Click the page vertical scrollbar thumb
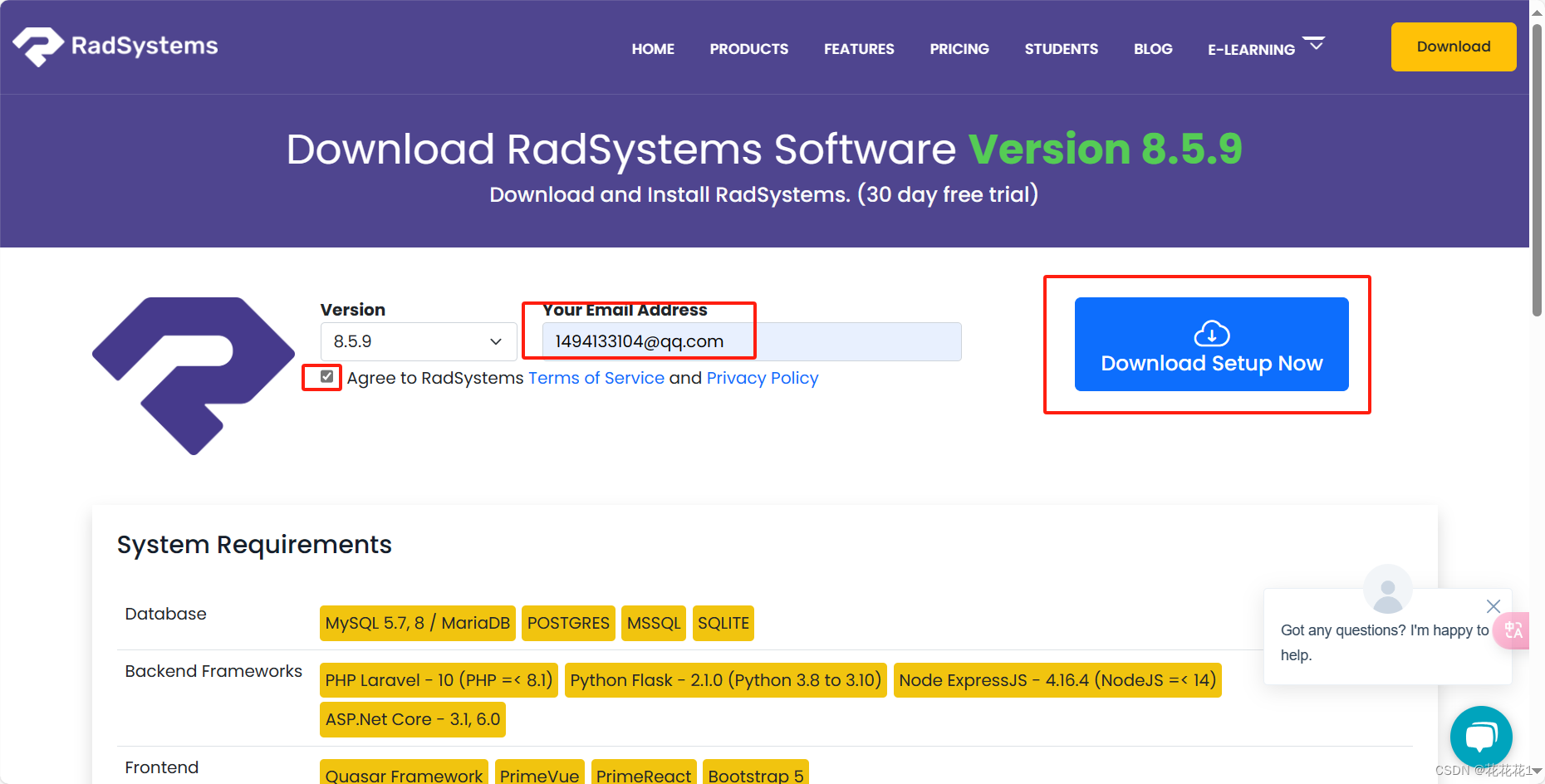This screenshot has height=784, width=1545. pyautogui.click(x=1537, y=170)
